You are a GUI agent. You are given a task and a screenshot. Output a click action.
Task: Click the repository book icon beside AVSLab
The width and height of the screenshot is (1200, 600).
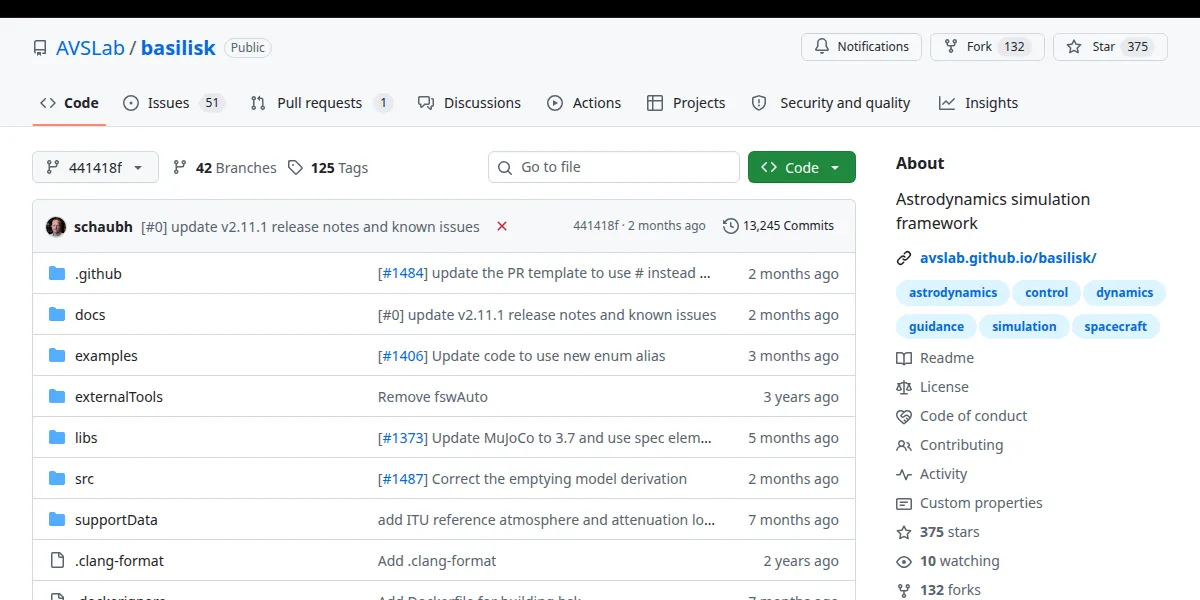[x=40, y=48]
